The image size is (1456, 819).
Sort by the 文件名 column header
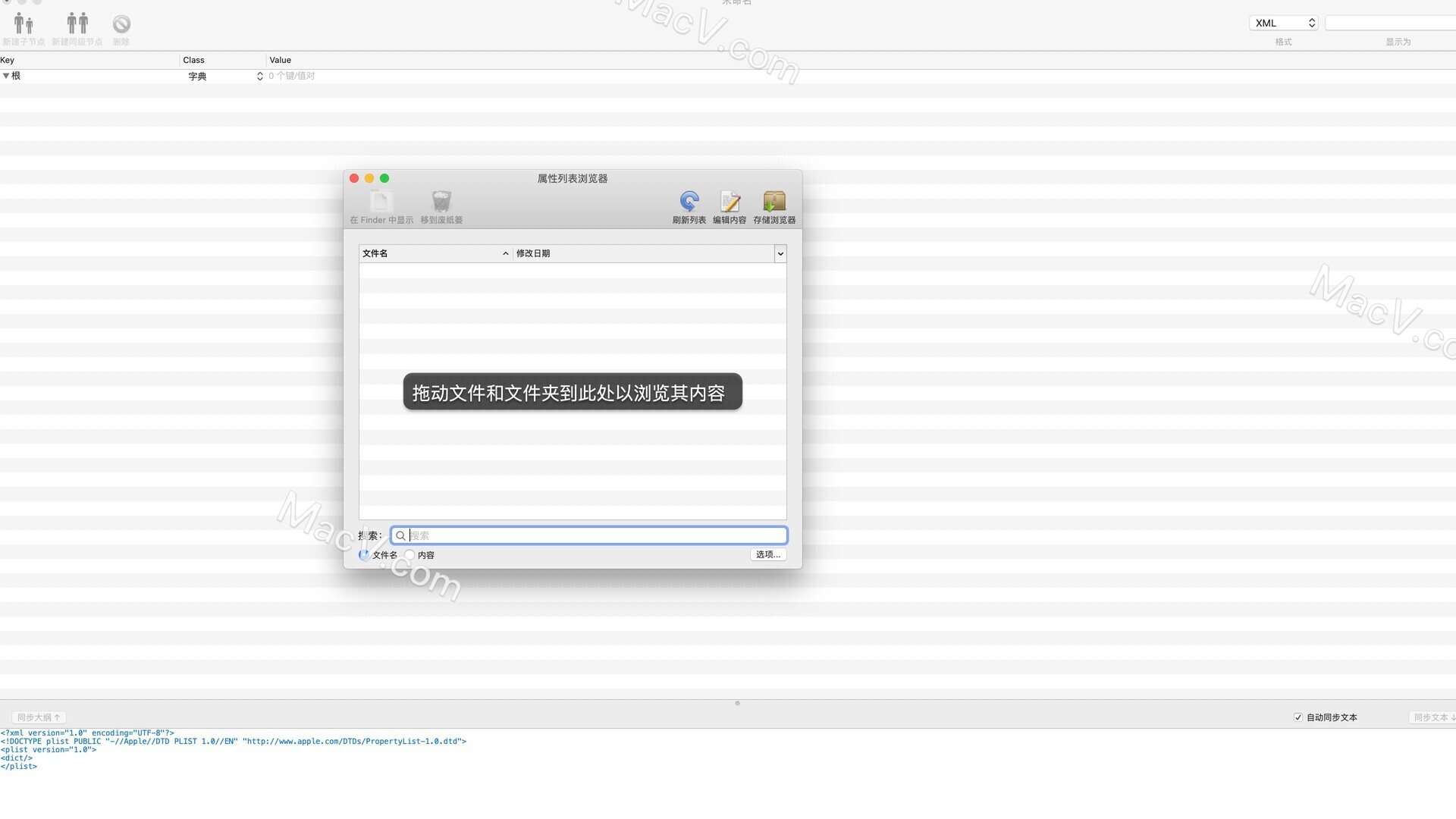[435, 253]
